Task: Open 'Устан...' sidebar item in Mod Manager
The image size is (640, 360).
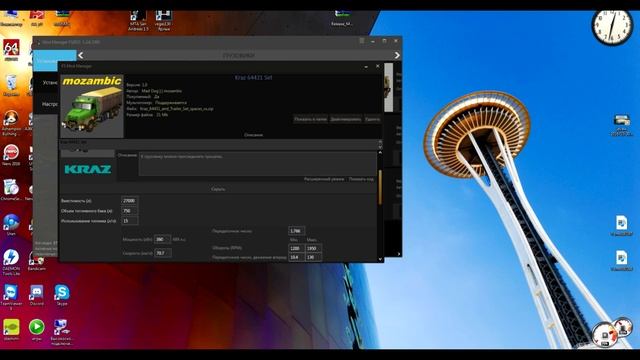Action: [50, 82]
